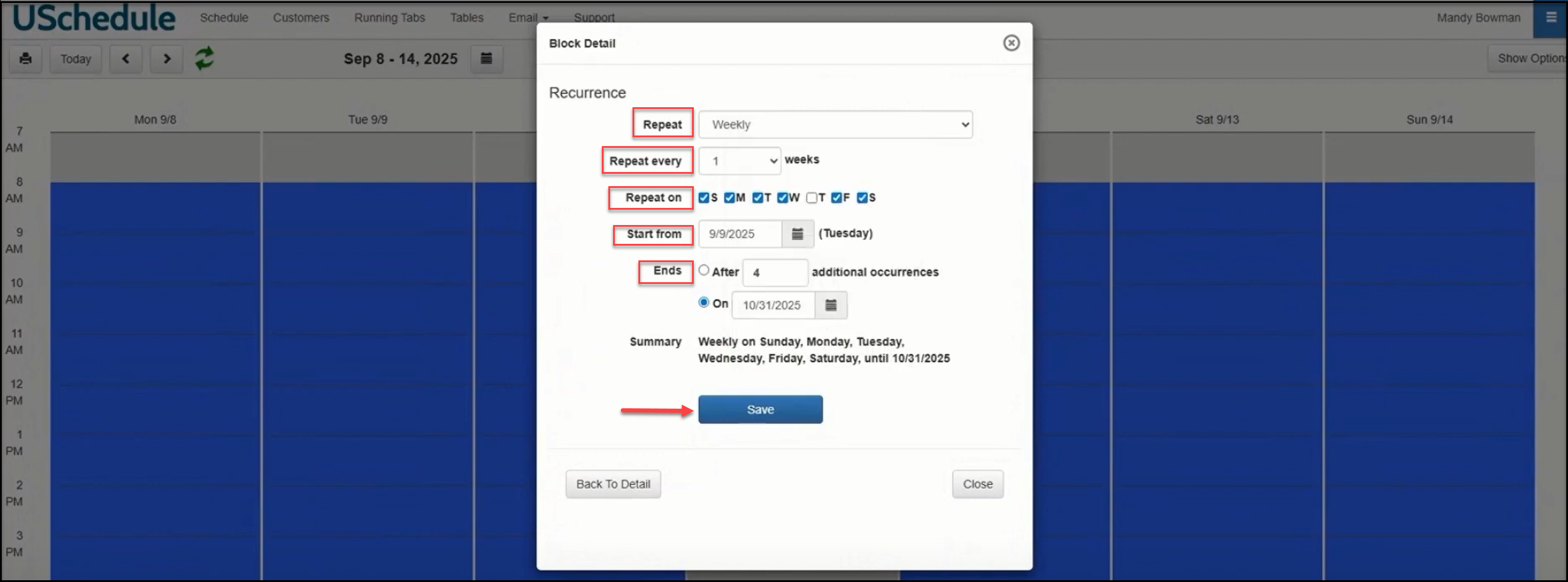Toggle the Sunday checkbox in Repeat on
Image resolution: width=1568 pixels, height=582 pixels.
click(x=704, y=198)
